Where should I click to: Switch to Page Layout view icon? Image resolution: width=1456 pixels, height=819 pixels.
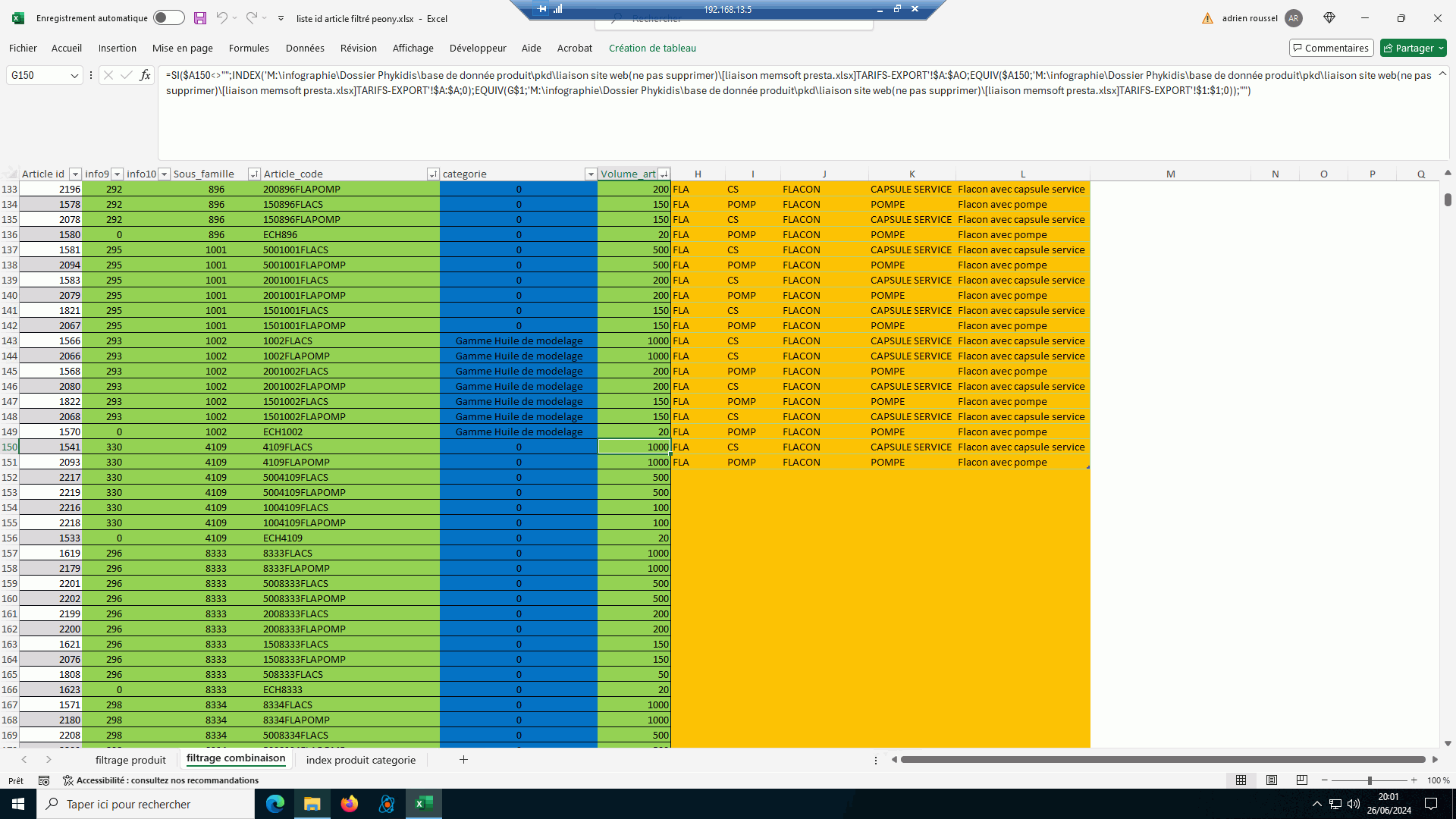click(1272, 780)
